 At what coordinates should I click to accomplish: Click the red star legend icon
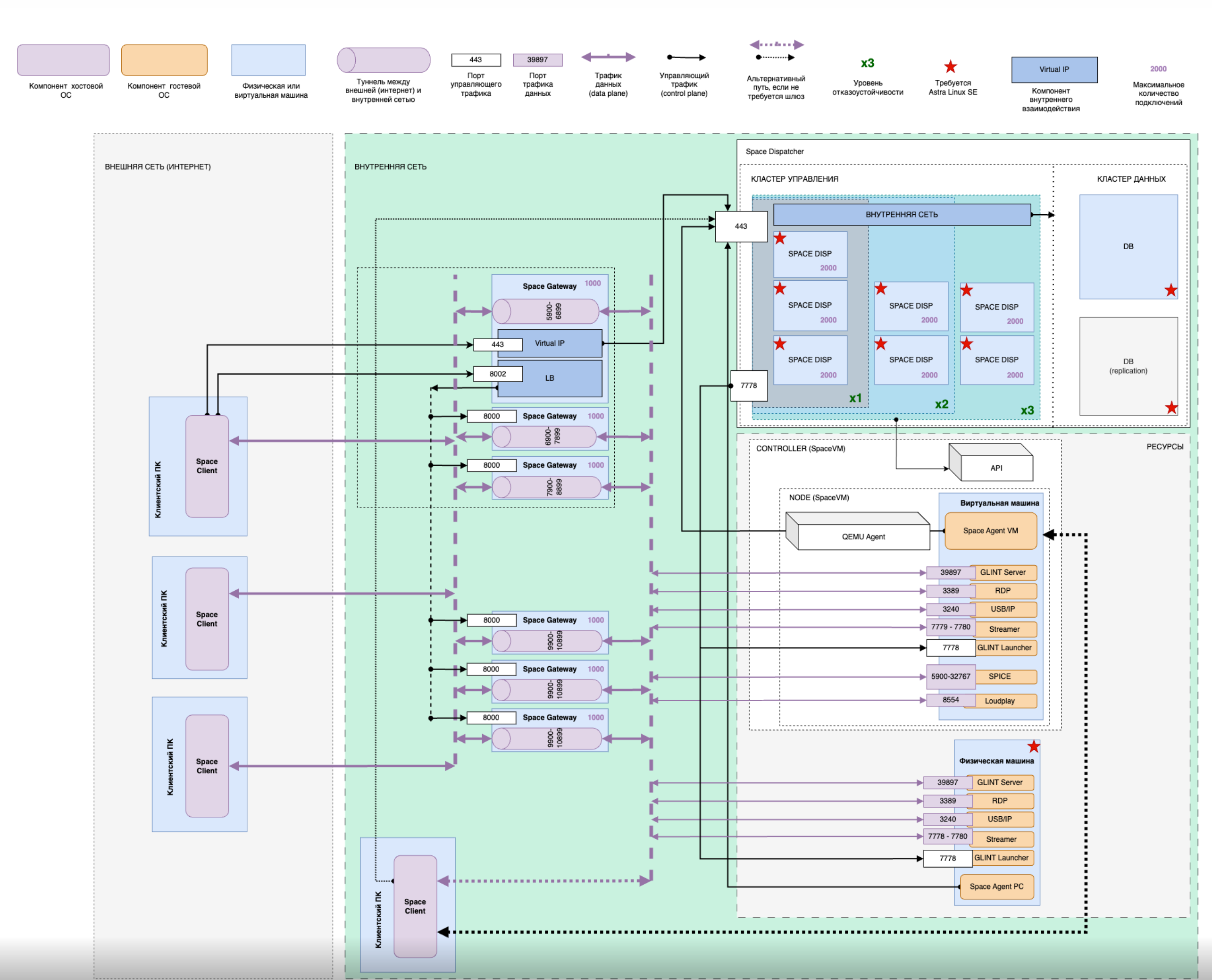pyautogui.click(x=951, y=67)
